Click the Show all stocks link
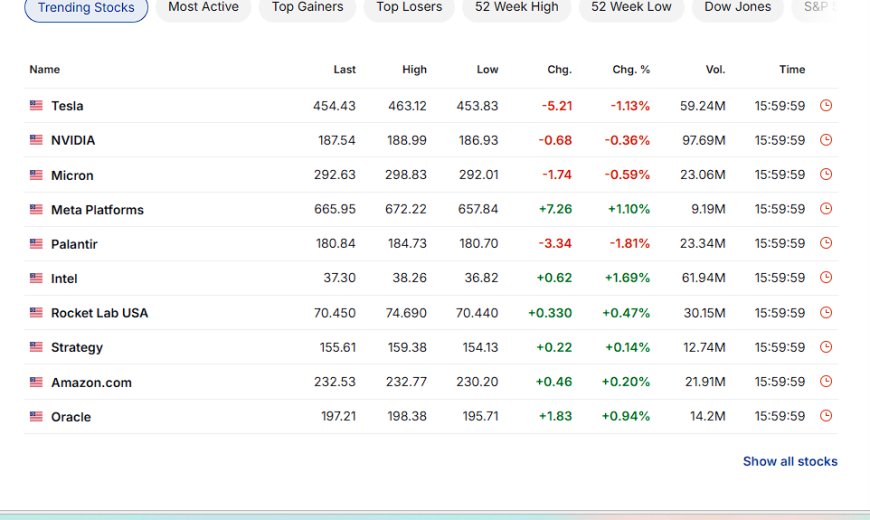 tap(790, 461)
